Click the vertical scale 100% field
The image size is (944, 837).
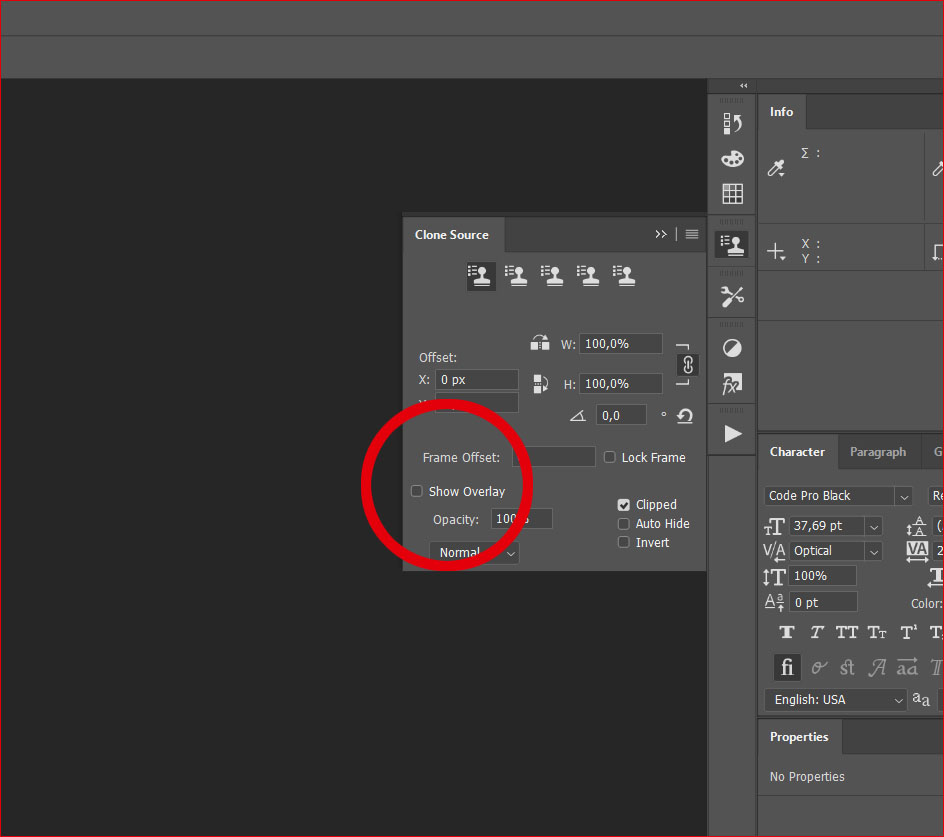pyautogui.click(x=822, y=576)
